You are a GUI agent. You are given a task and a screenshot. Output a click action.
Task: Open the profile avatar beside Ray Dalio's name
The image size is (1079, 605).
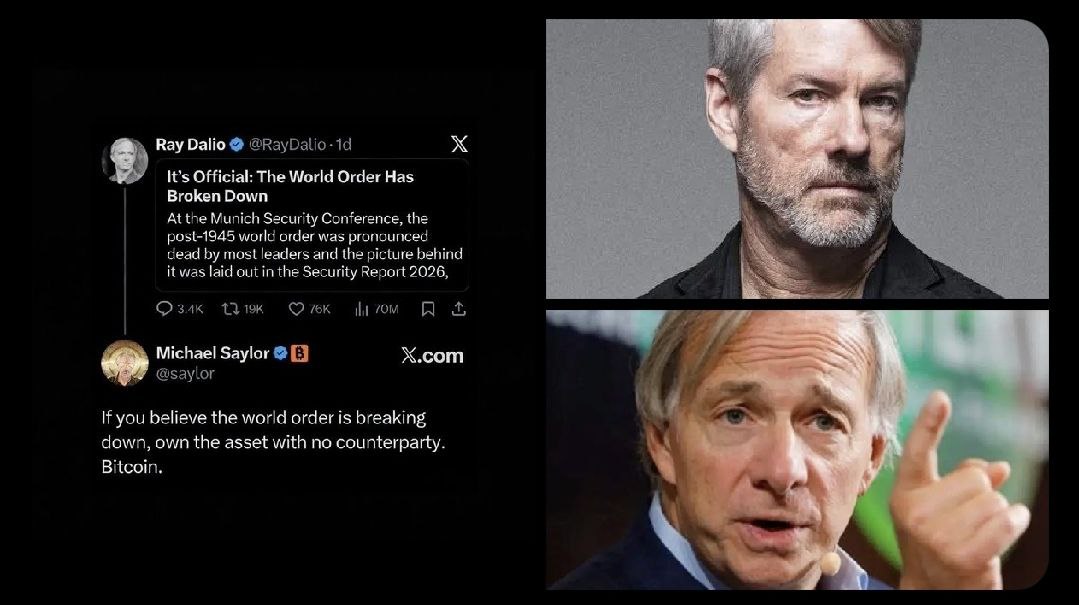point(125,161)
